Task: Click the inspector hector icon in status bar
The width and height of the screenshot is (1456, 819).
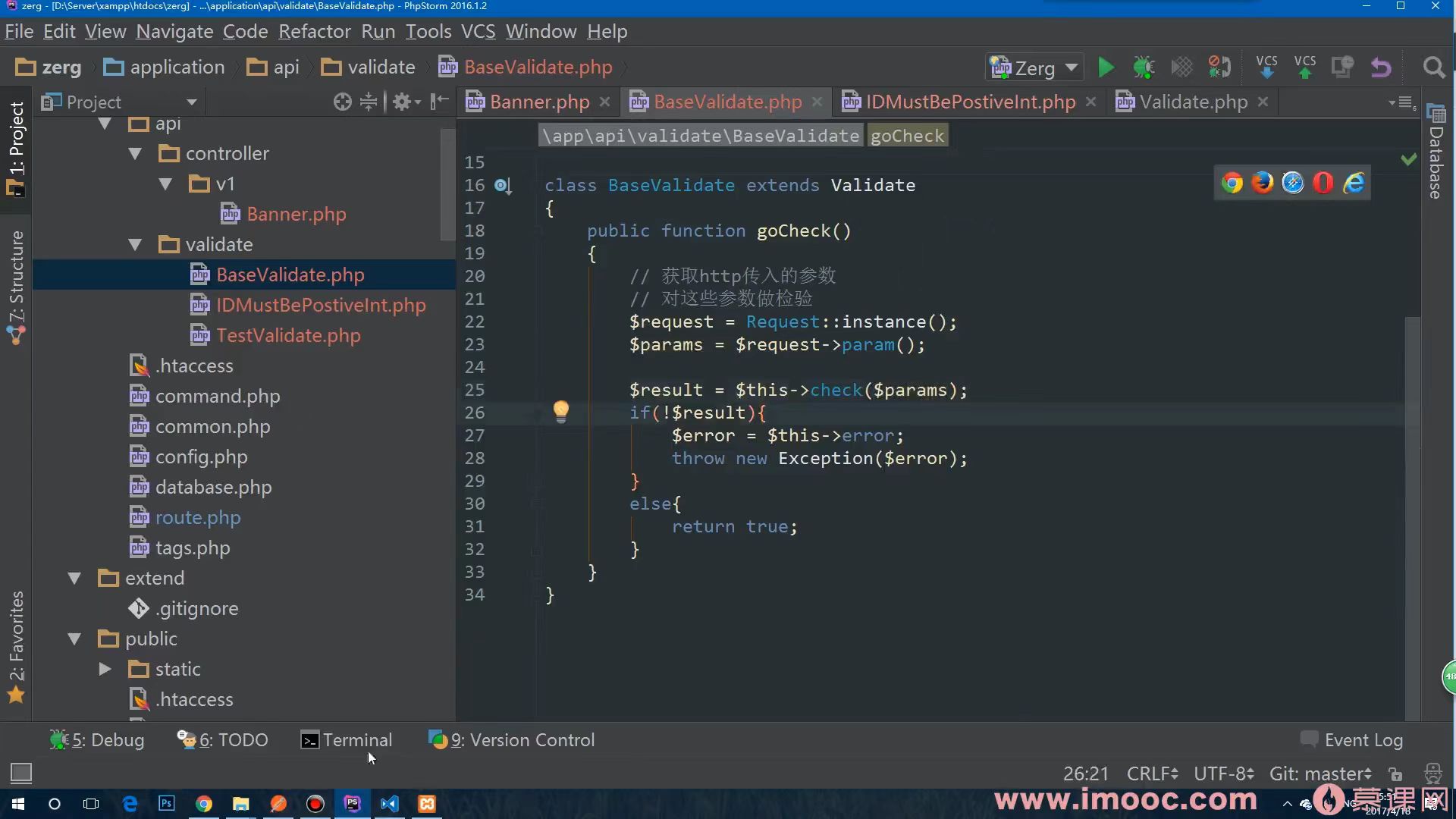Action: point(1432,773)
